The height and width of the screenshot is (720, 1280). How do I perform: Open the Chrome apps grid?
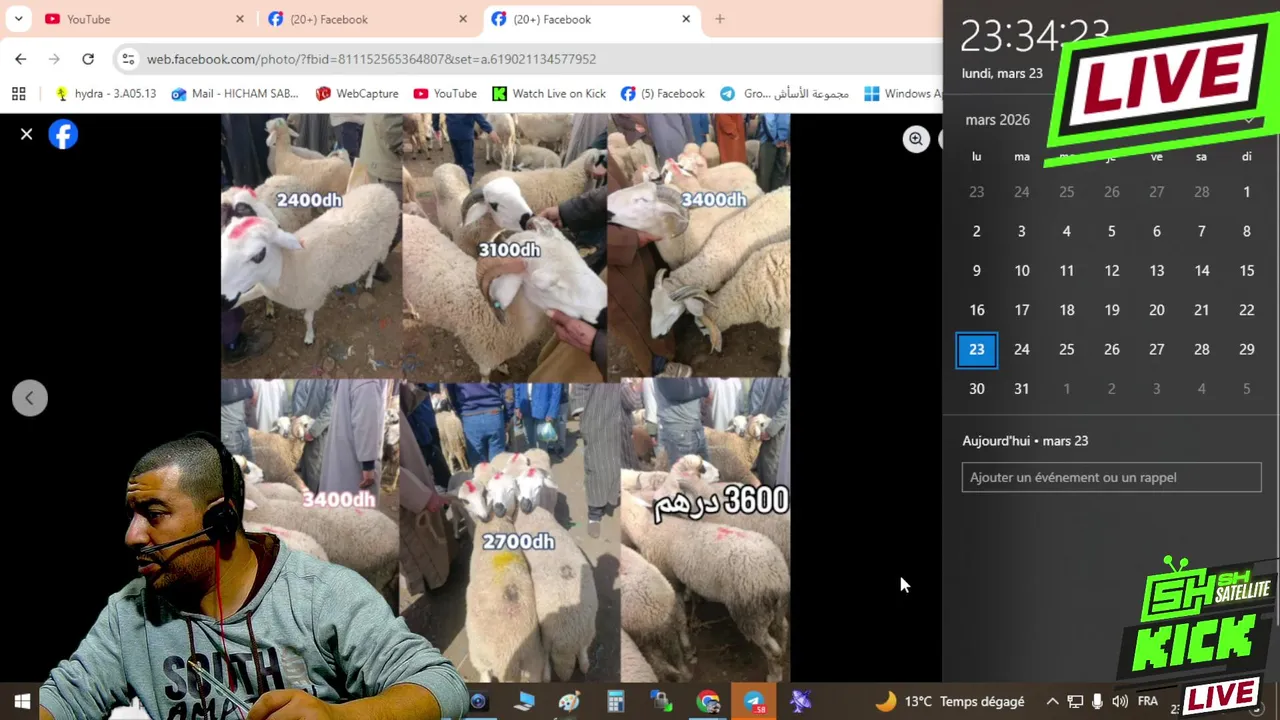[x=18, y=93]
